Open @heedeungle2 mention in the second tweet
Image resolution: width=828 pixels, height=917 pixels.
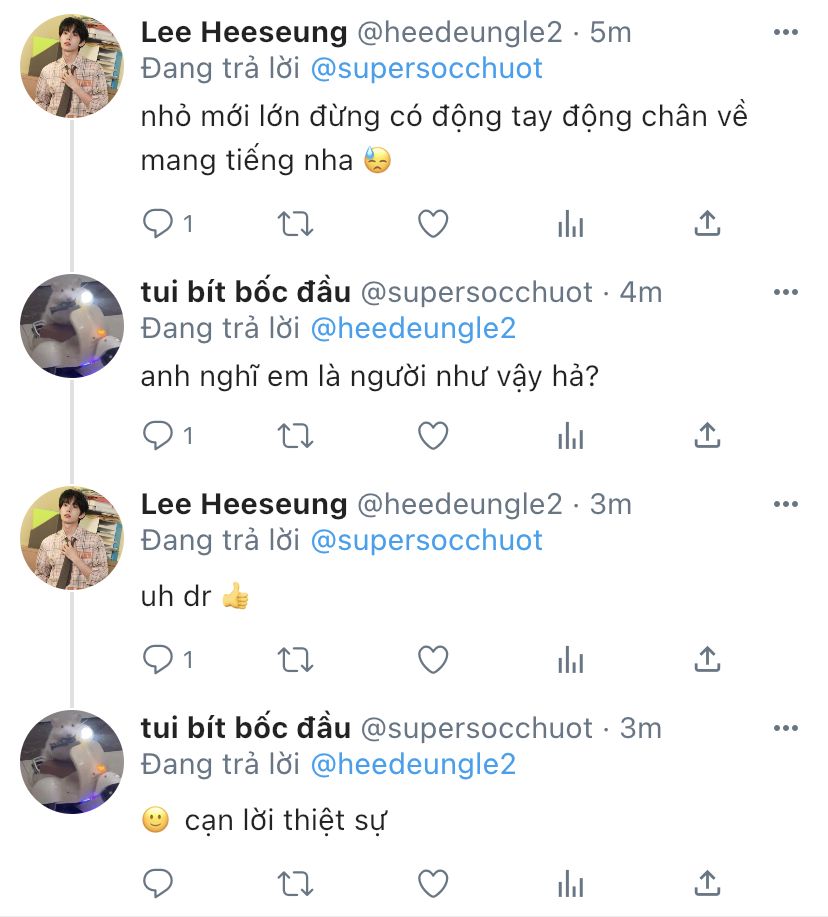point(413,328)
